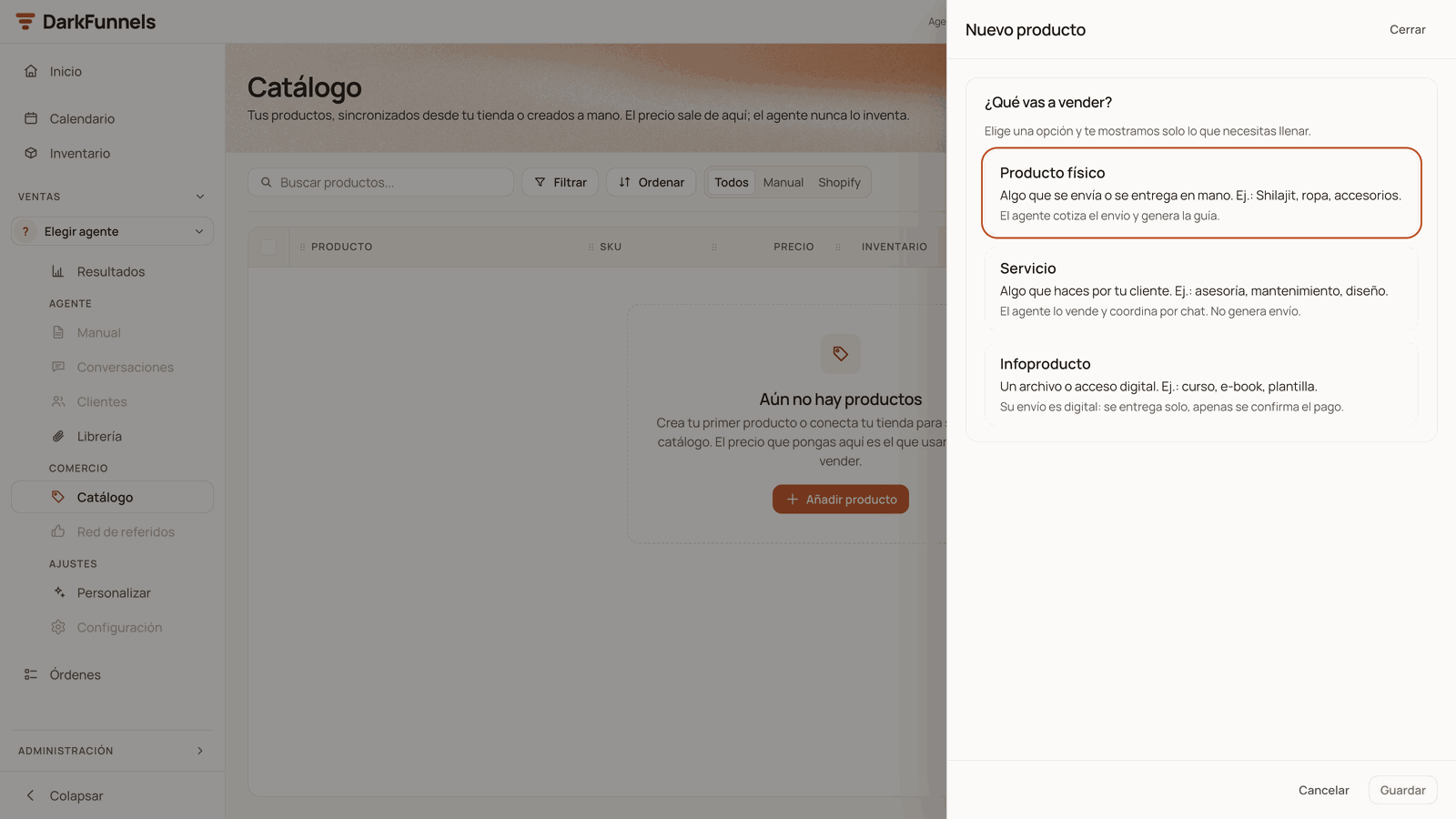Click the Manual document icon

coord(58,333)
